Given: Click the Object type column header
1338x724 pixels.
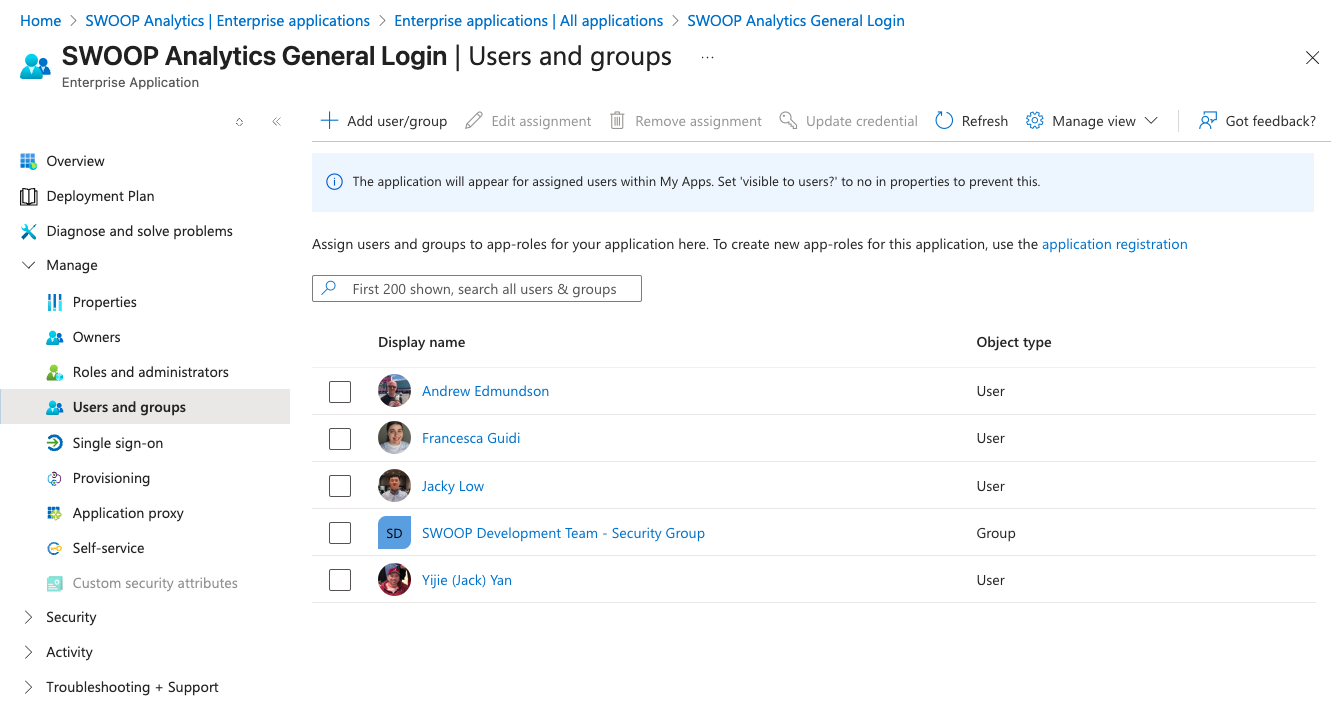Looking at the screenshot, I should coord(1014,342).
